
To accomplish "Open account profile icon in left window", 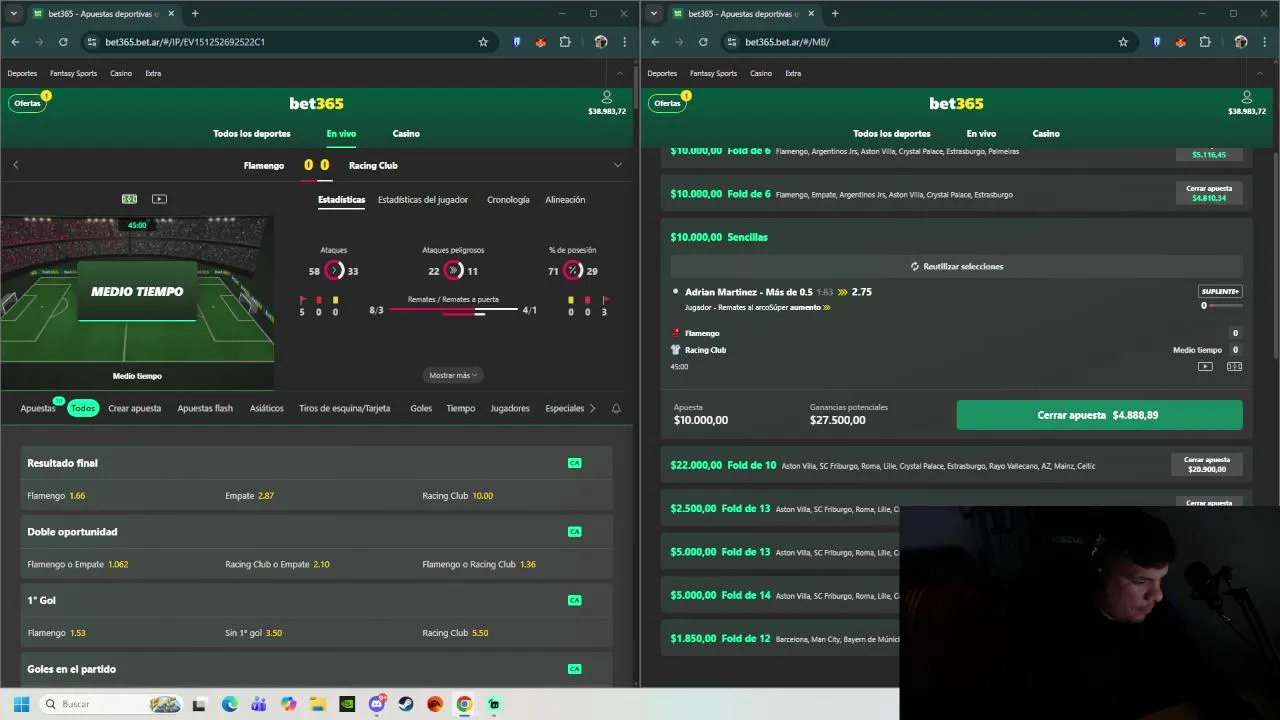I will [x=606, y=97].
